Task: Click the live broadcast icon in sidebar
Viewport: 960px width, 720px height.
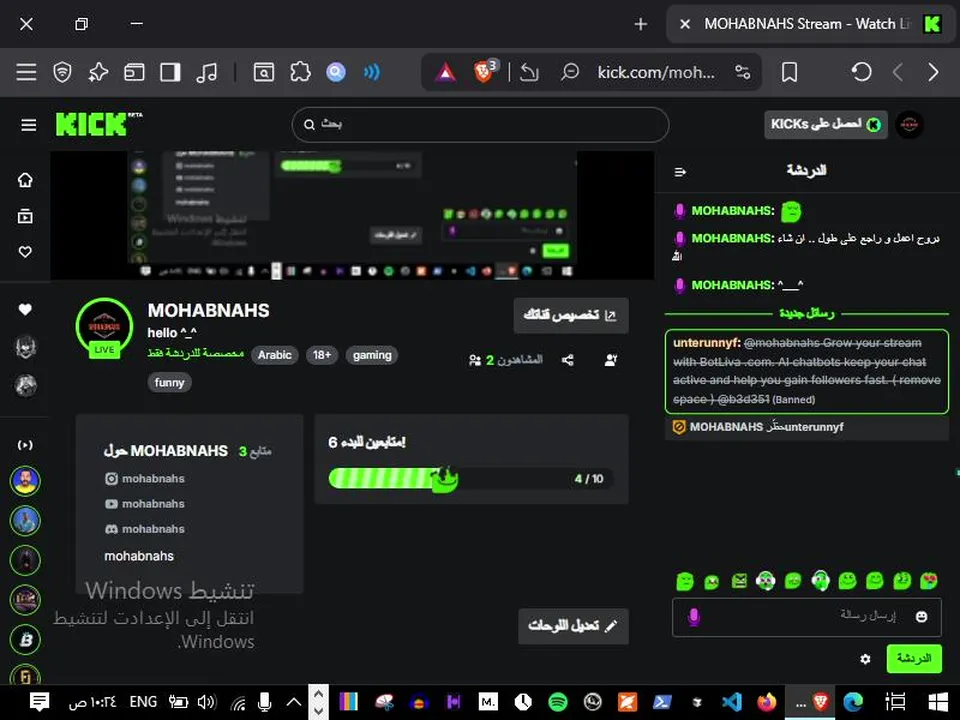Action: point(25,445)
